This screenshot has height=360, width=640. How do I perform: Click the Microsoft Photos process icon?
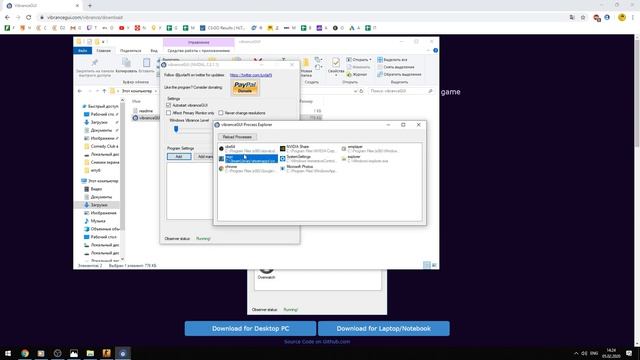pyautogui.click(x=282, y=169)
